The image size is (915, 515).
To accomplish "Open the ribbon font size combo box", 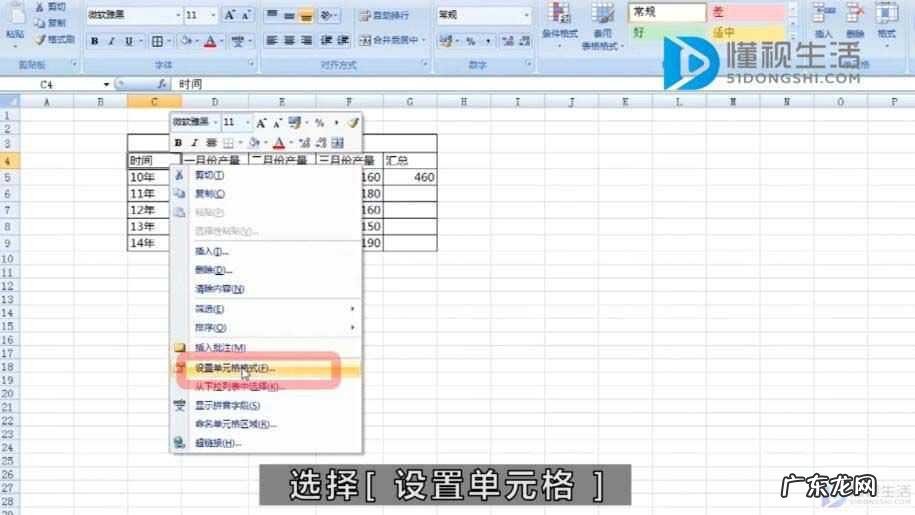I will [x=201, y=15].
